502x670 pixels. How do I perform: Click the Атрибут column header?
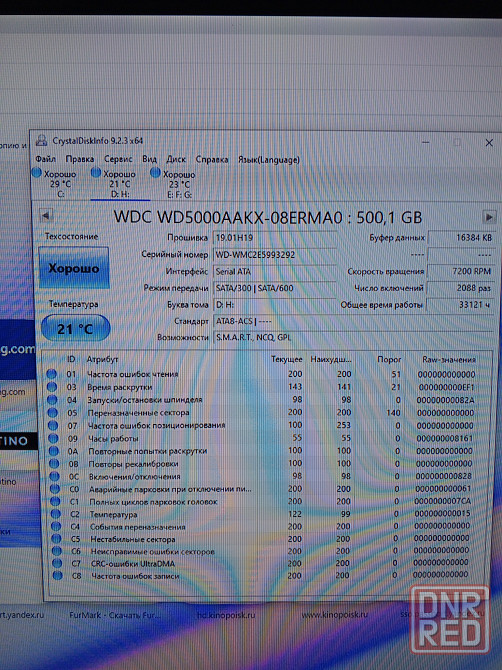tap(102, 359)
